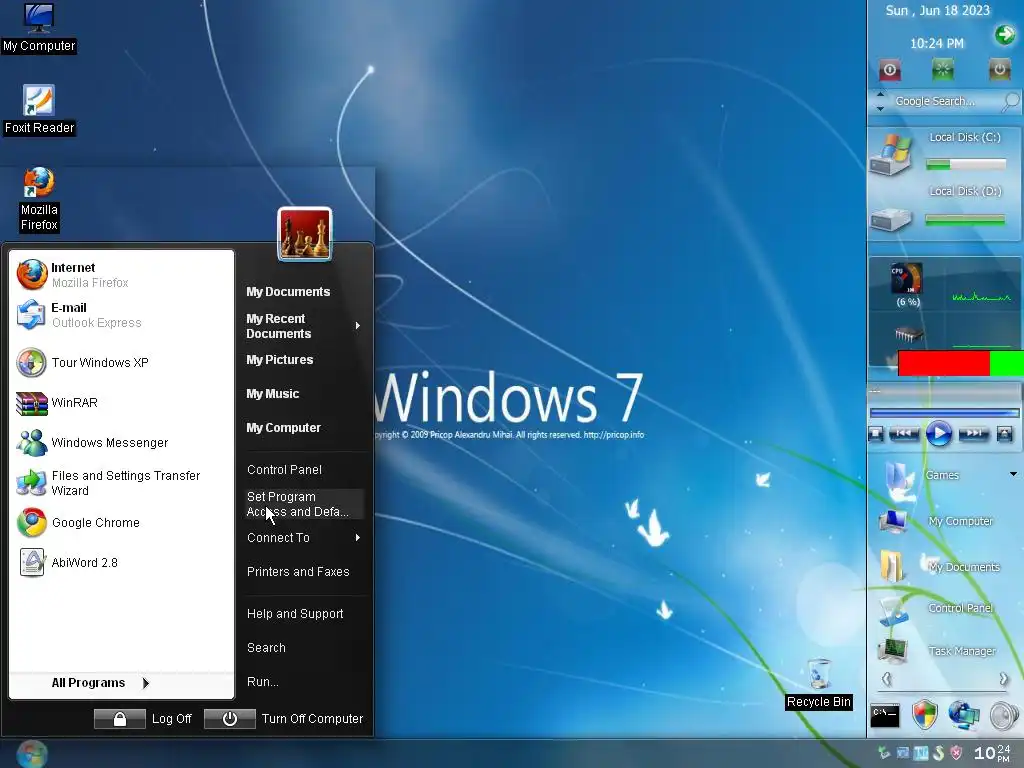1024x768 pixels.
Task: Click the brown power standby sidebar icon
Action: coord(999,69)
